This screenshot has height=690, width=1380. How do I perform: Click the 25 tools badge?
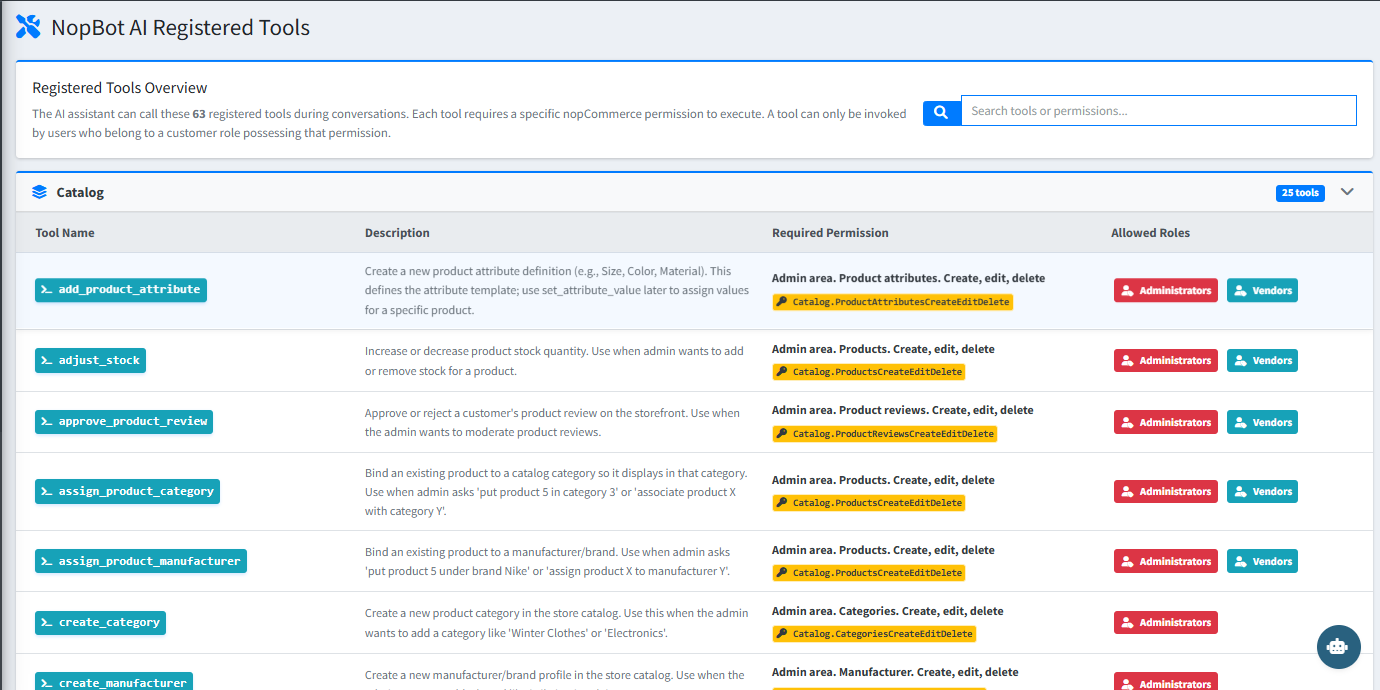click(1300, 193)
